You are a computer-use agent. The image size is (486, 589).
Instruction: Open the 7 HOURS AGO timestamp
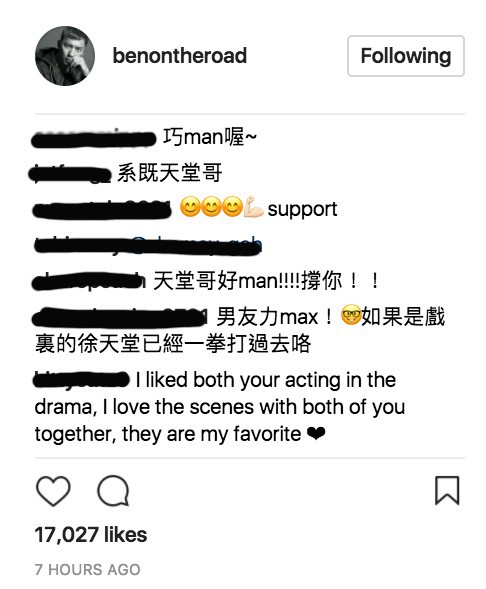click(x=88, y=569)
